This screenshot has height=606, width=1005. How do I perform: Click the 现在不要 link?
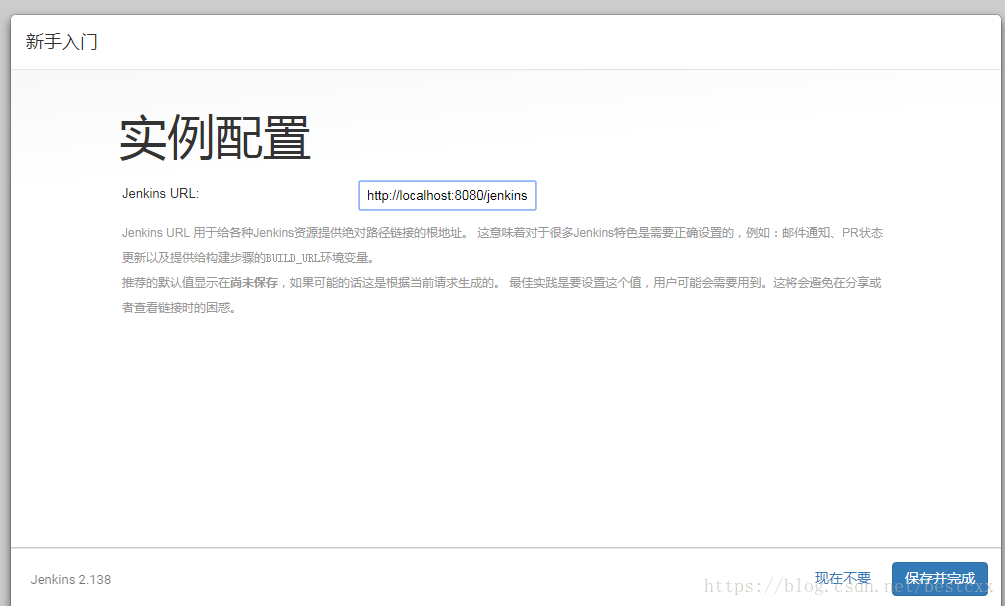[x=843, y=578]
